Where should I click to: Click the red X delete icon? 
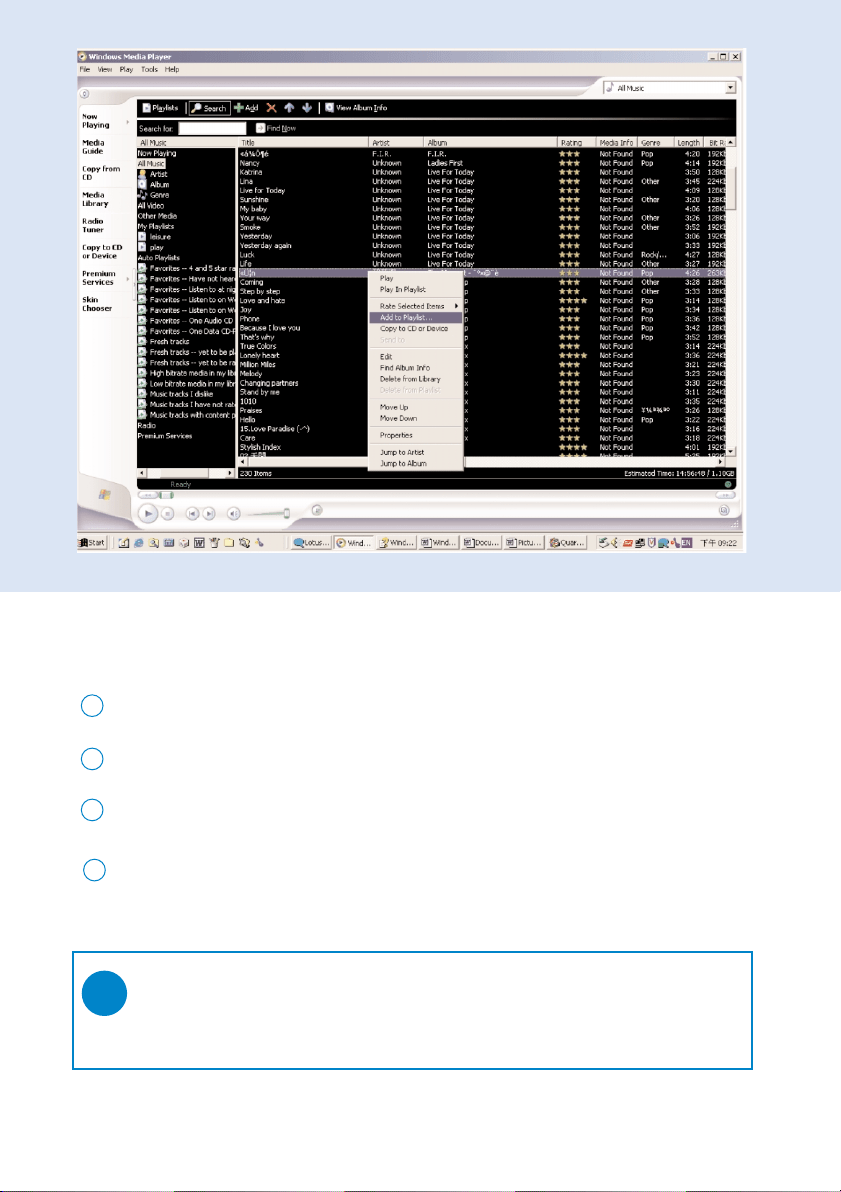click(271, 108)
